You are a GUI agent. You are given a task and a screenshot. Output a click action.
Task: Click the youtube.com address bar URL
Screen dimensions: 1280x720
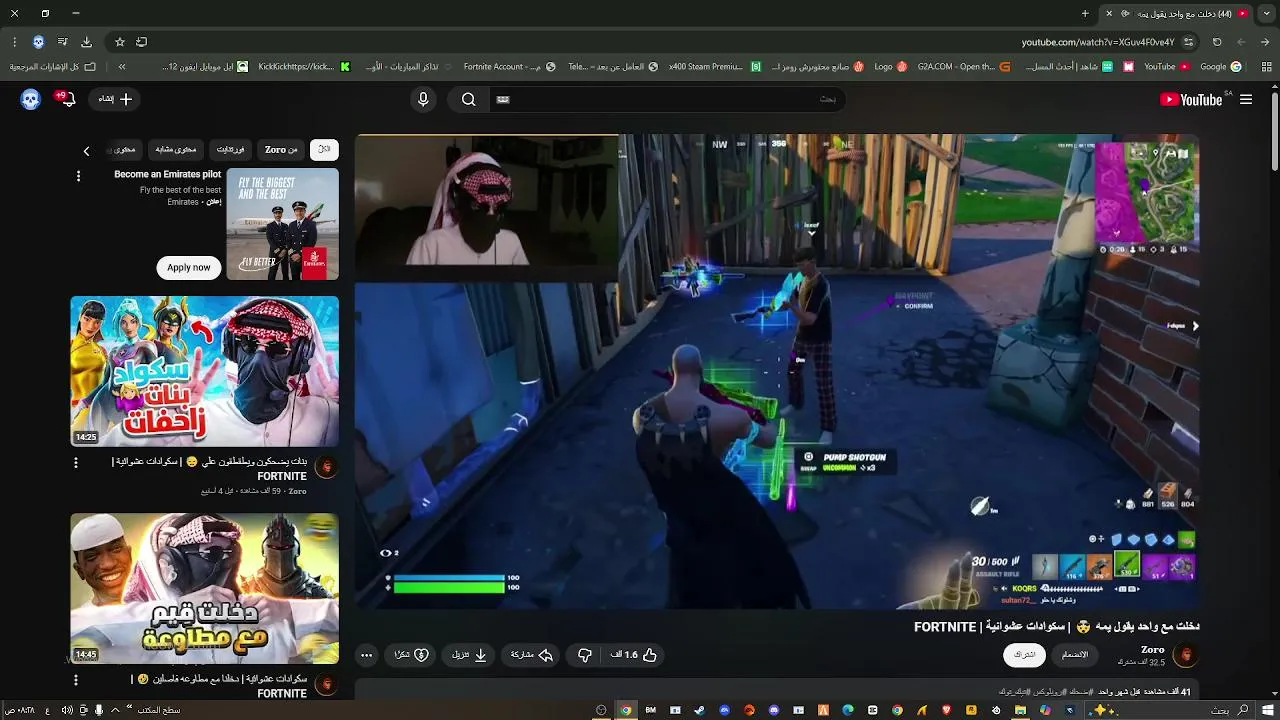[x=1097, y=42]
